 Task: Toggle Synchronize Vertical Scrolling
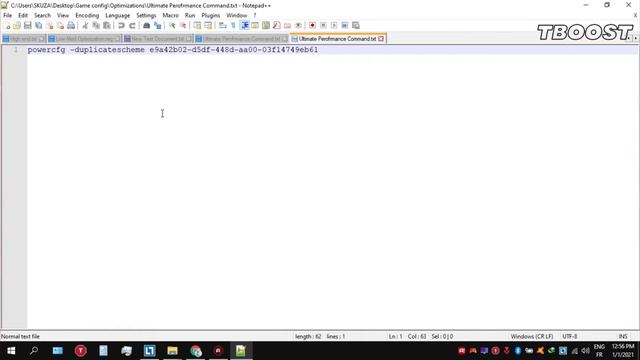pos(197,25)
